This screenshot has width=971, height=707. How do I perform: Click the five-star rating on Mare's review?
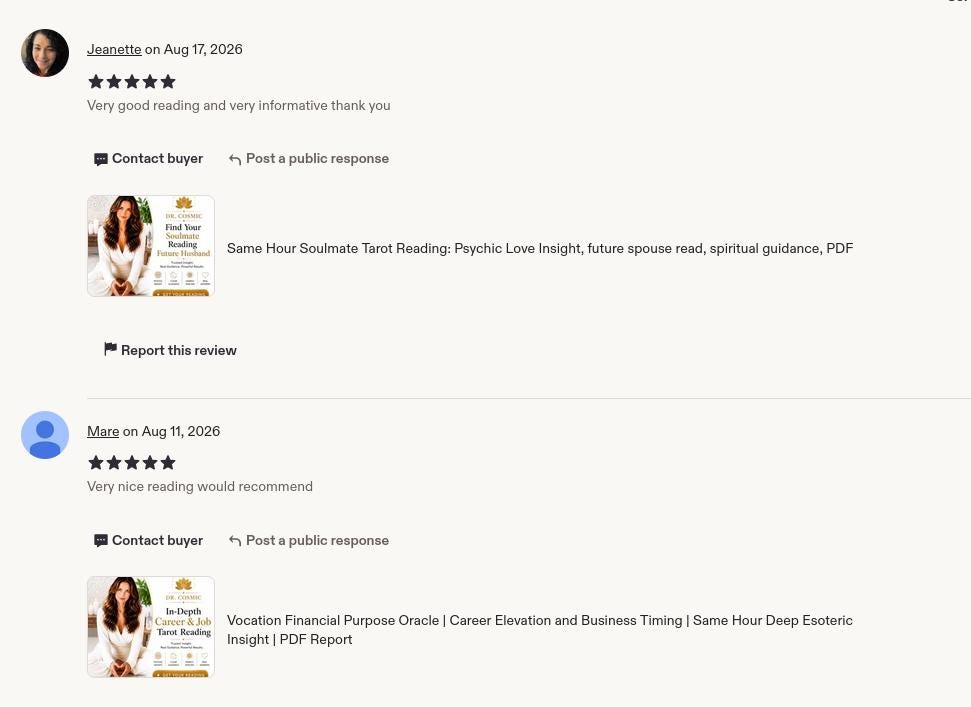(x=132, y=462)
